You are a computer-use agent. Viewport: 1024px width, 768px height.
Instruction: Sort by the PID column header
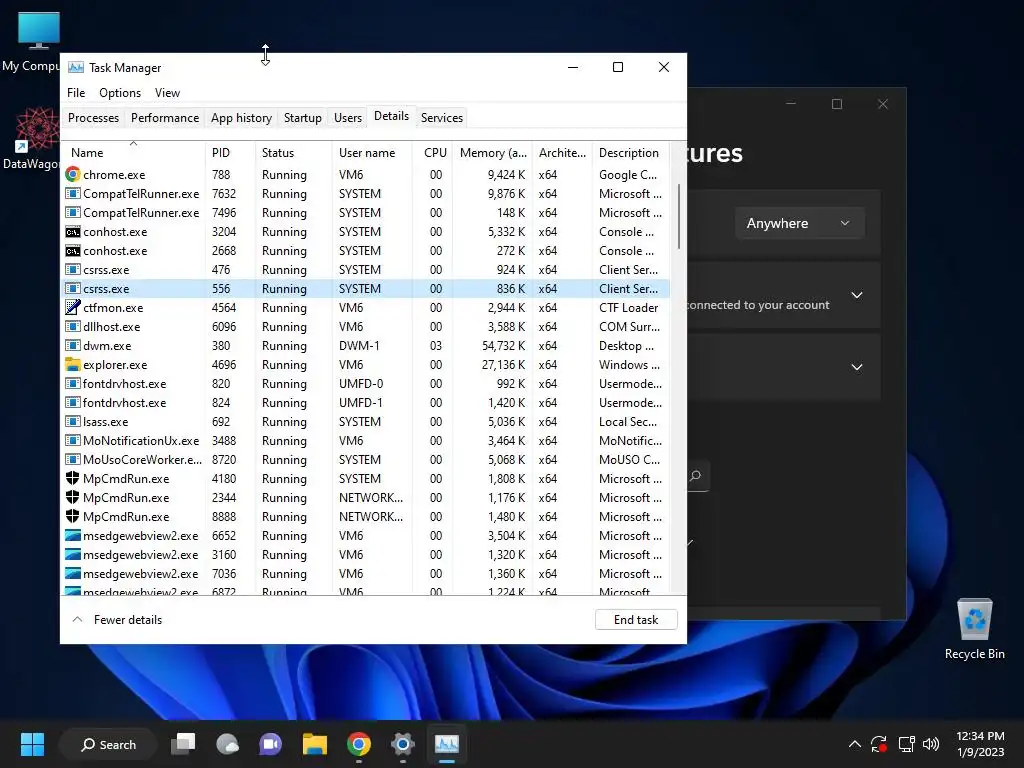[230, 152]
